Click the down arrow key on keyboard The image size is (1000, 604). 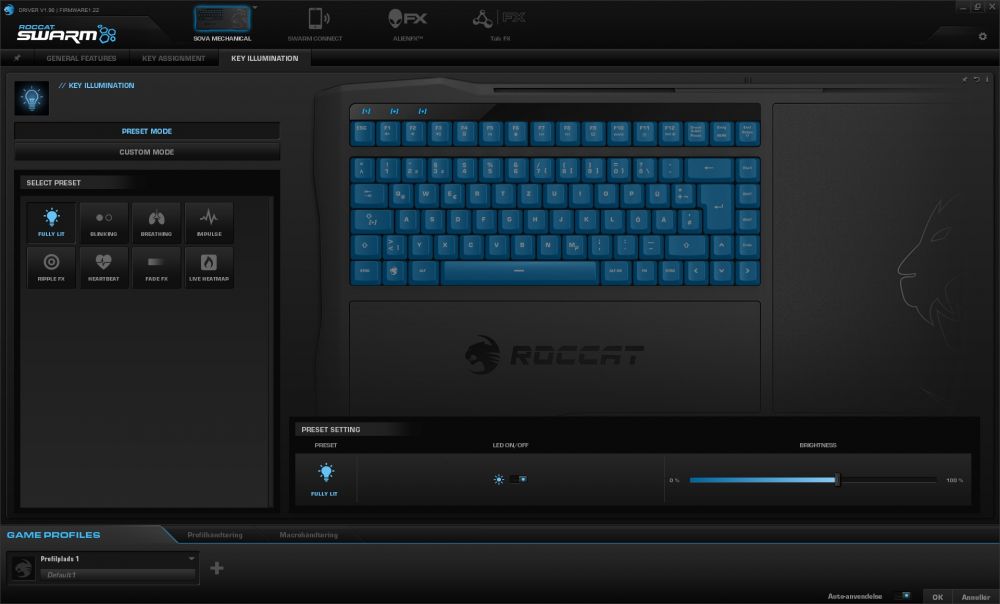click(721, 271)
